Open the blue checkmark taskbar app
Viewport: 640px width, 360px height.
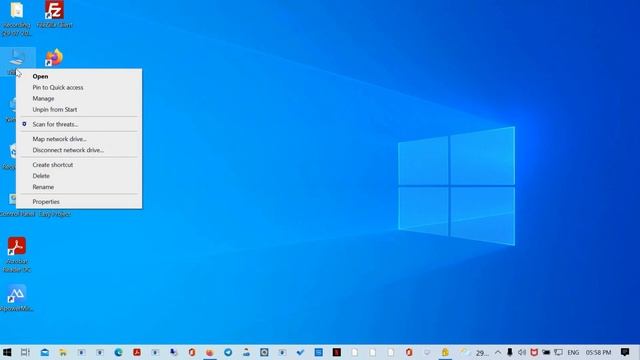(x=300, y=352)
